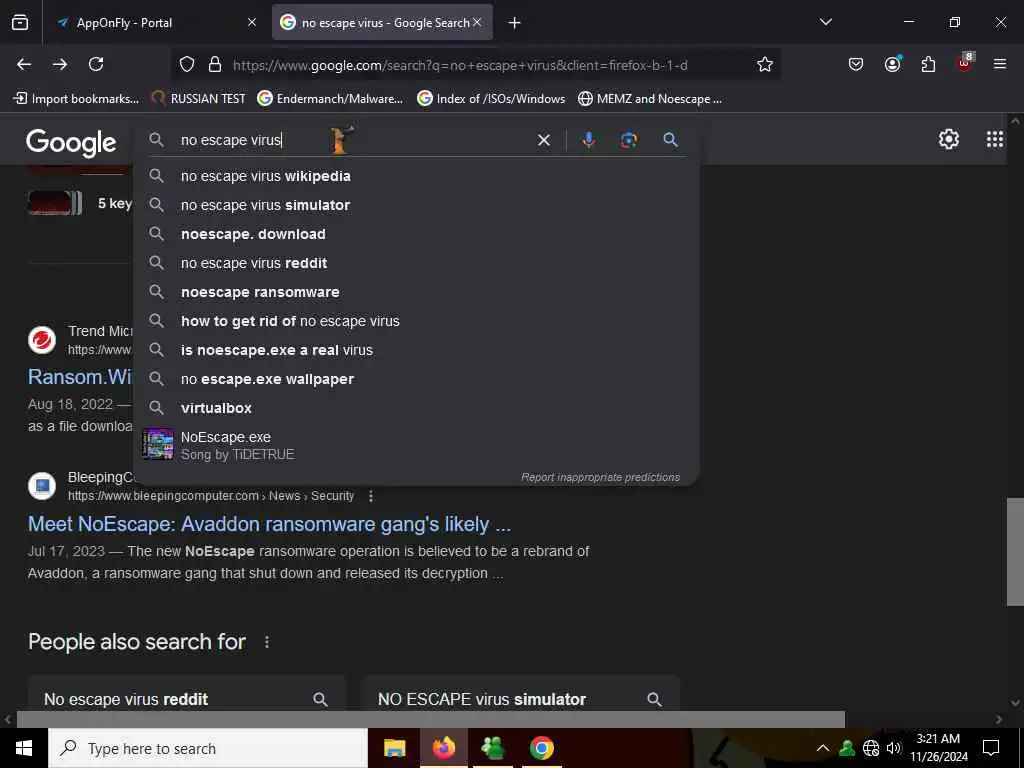Open Windows notification center
The width and height of the screenshot is (1024, 768).
[x=991, y=748]
